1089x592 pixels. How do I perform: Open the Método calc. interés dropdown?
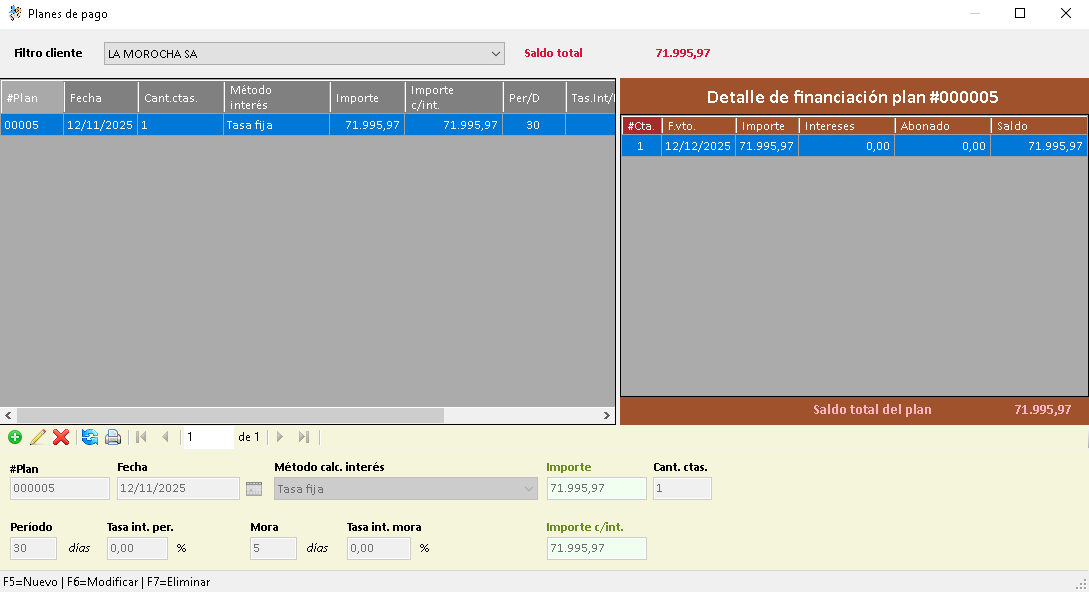pos(529,489)
